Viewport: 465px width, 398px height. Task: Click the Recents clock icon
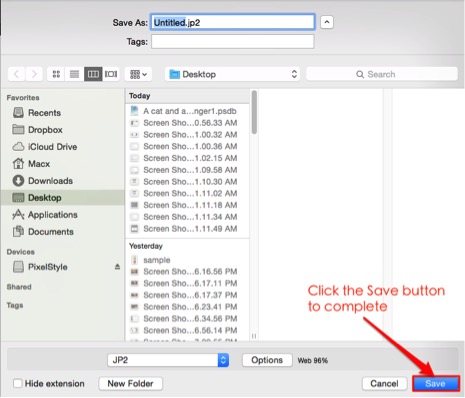[x=18, y=112]
